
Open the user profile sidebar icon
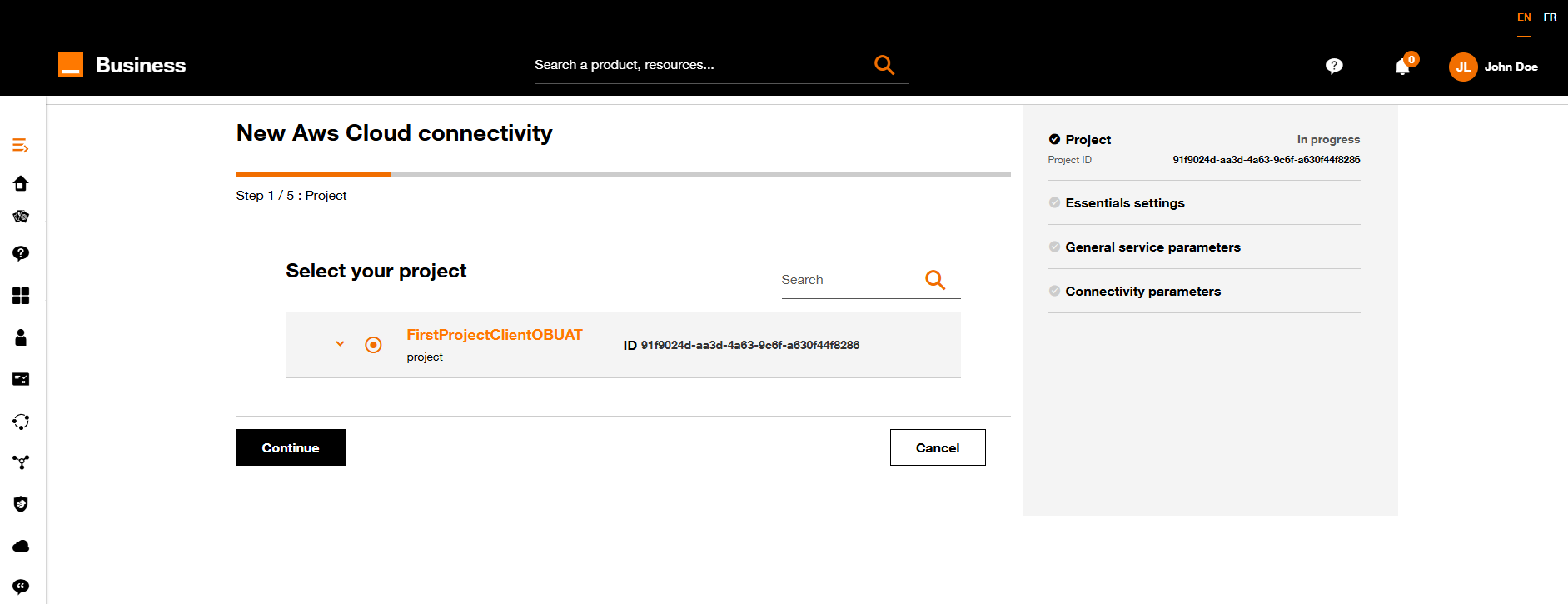(x=21, y=337)
